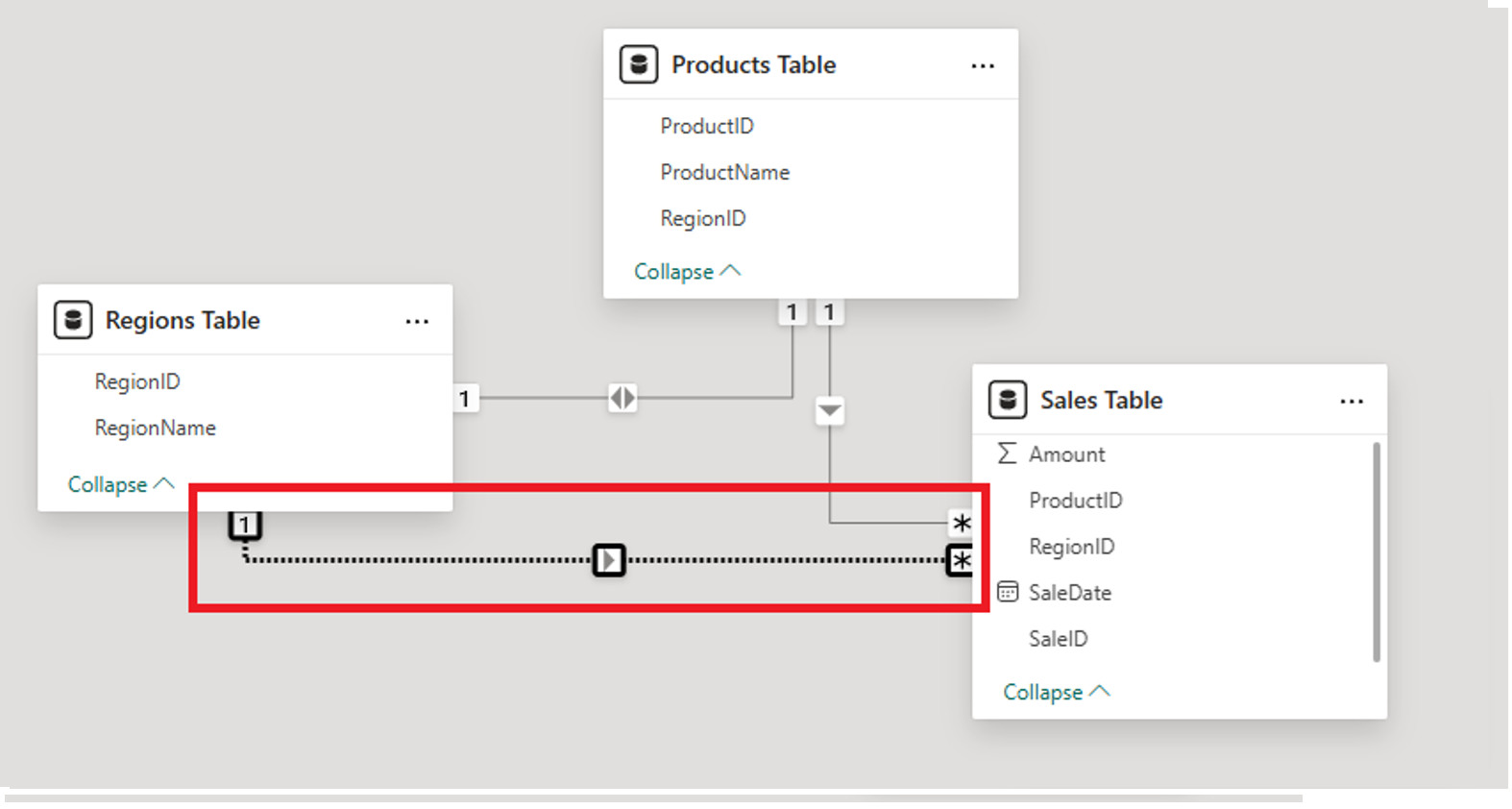The width and height of the screenshot is (1512, 809).
Task: Click the Sales Table database icon
Action: pyautogui.click(x=1008, y=400)
